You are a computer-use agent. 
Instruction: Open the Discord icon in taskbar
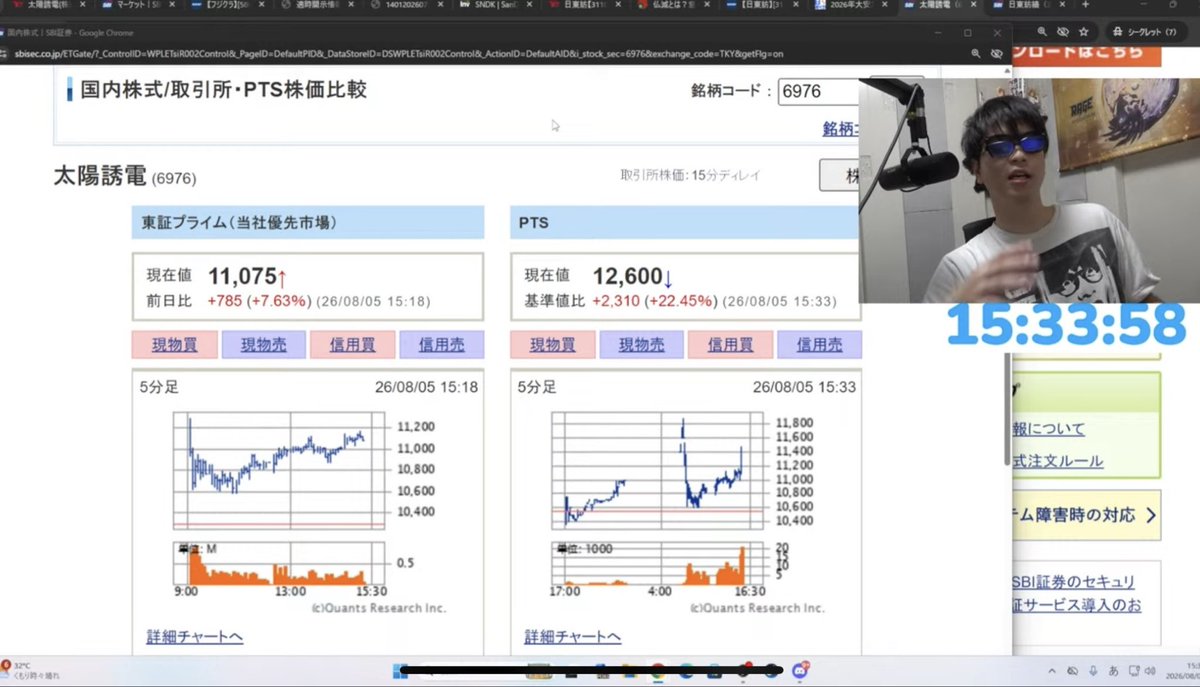[x=799, y=671]
